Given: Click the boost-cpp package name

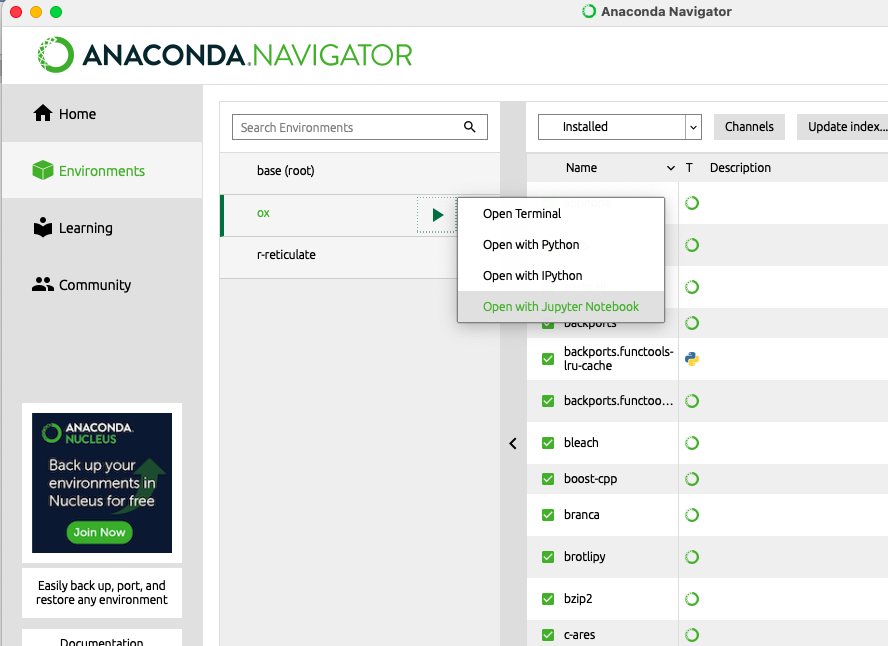Looking at the screenshot, I should click(590, 479).
